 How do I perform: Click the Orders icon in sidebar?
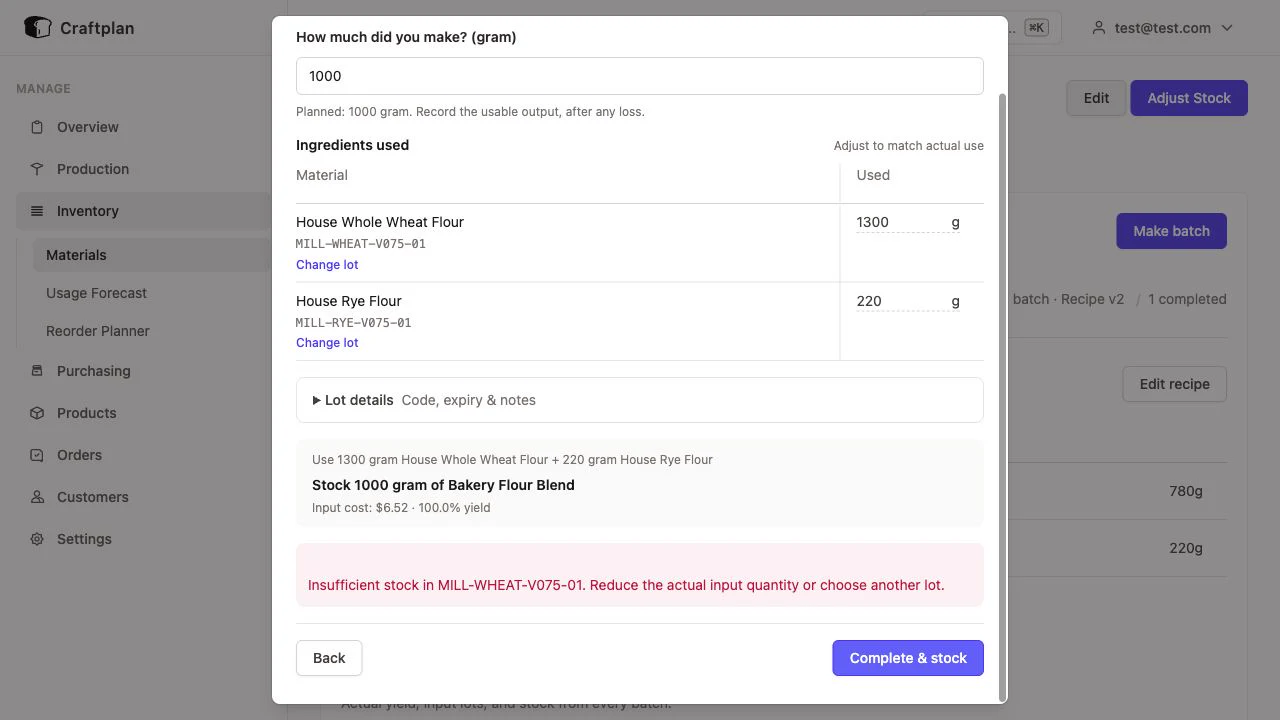click(x=37, y=455)
